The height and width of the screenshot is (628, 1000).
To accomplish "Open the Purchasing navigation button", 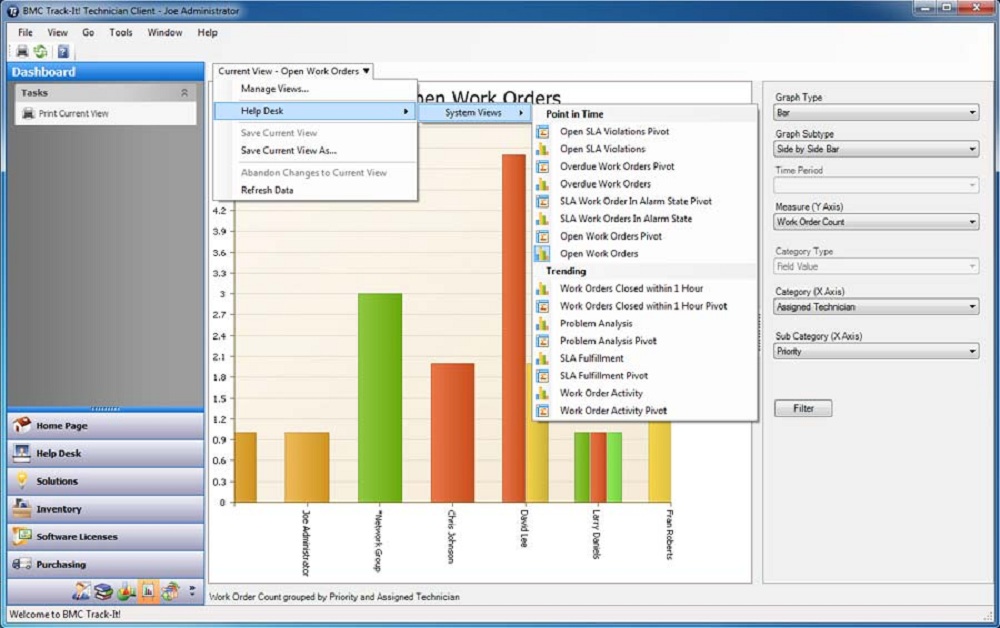I will [106, 564].
